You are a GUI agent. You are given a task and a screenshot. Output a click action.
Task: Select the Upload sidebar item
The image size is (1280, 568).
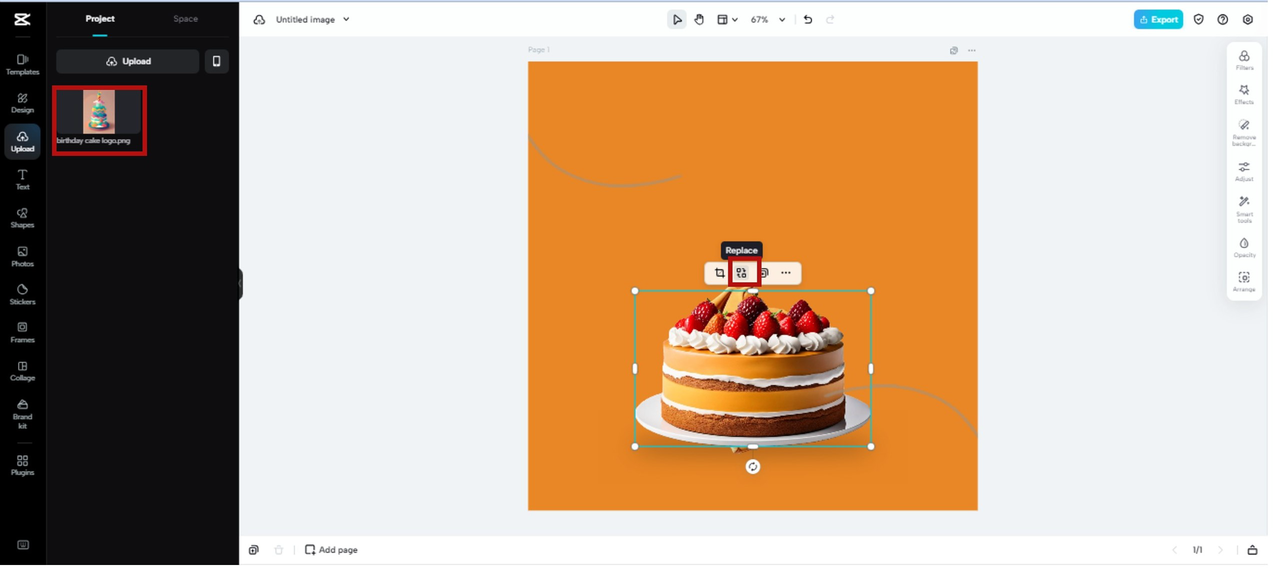[22, 142]
